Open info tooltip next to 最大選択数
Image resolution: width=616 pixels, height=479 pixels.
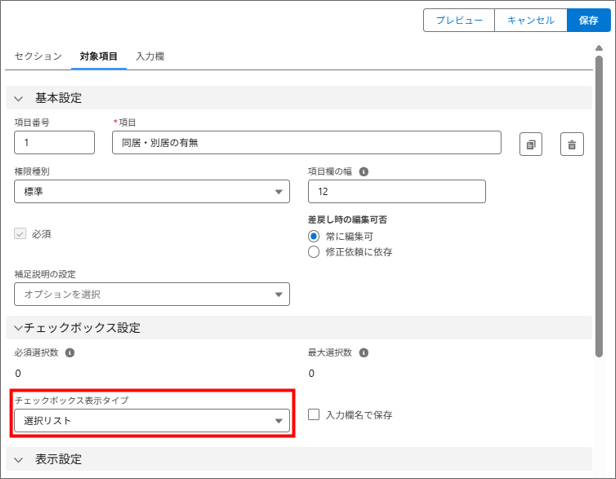[x=364, y=352]
